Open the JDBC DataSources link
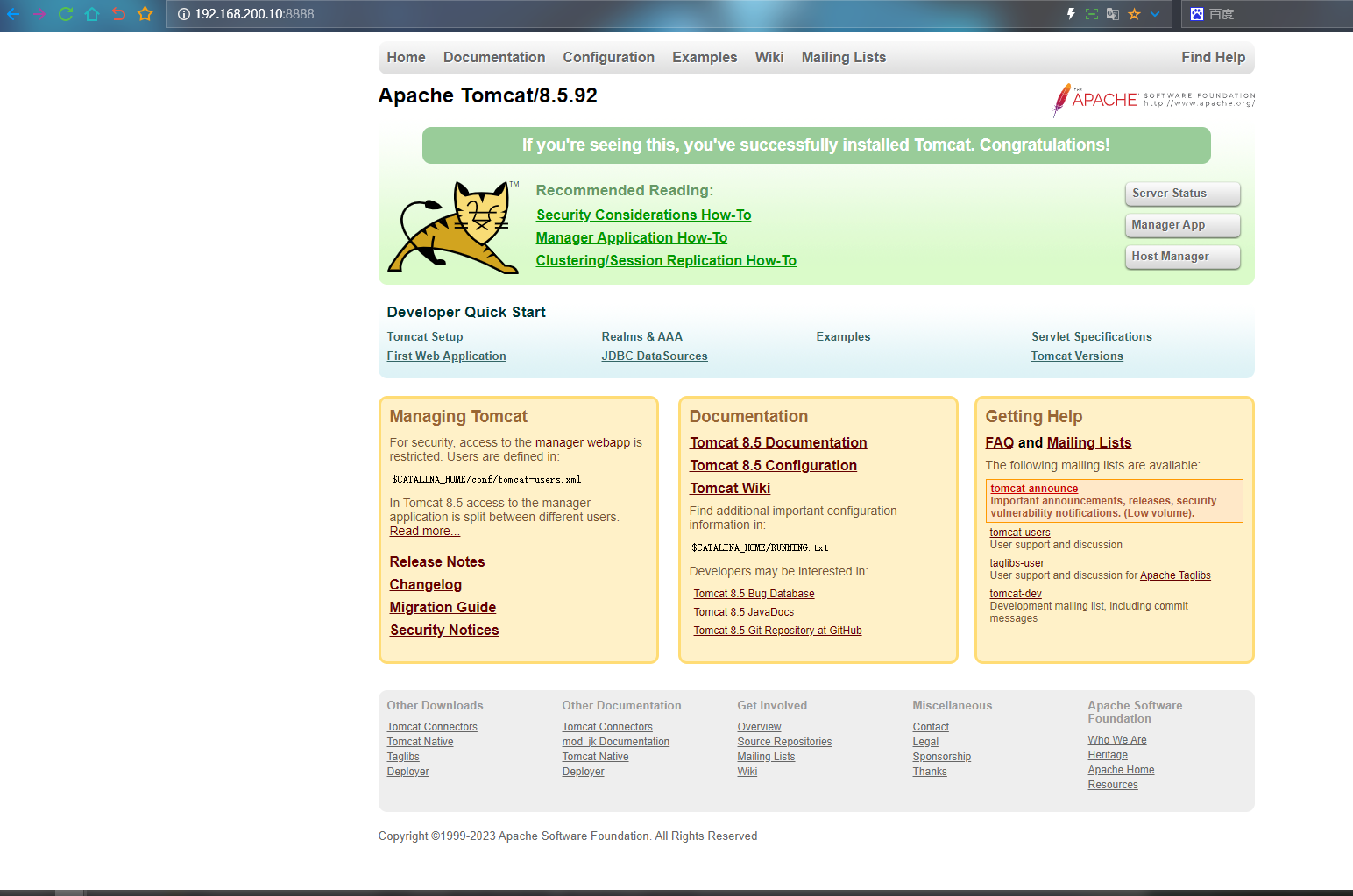The image size is (1353, 896). point(655,356)
